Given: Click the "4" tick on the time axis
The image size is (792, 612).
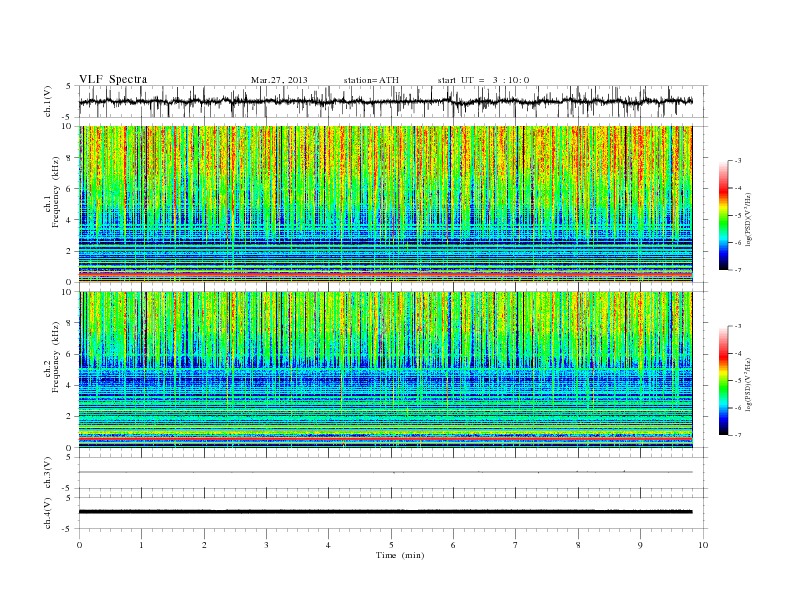Looking at the screenshot, I should point(328,545).
